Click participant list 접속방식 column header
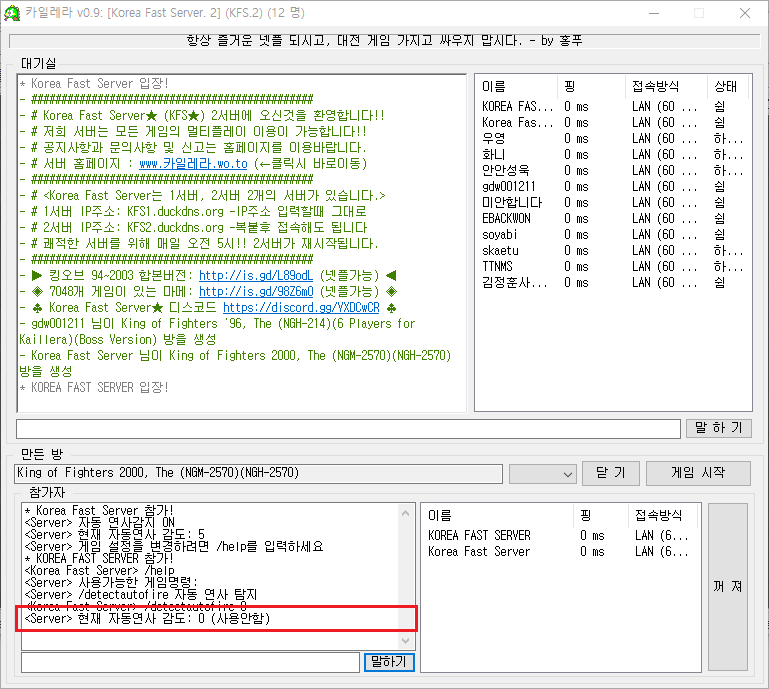 tap(663, 515)
